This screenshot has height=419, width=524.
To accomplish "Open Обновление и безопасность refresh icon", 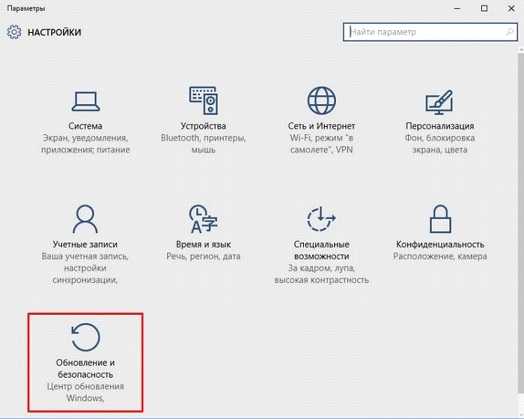I will coord(86,337).
